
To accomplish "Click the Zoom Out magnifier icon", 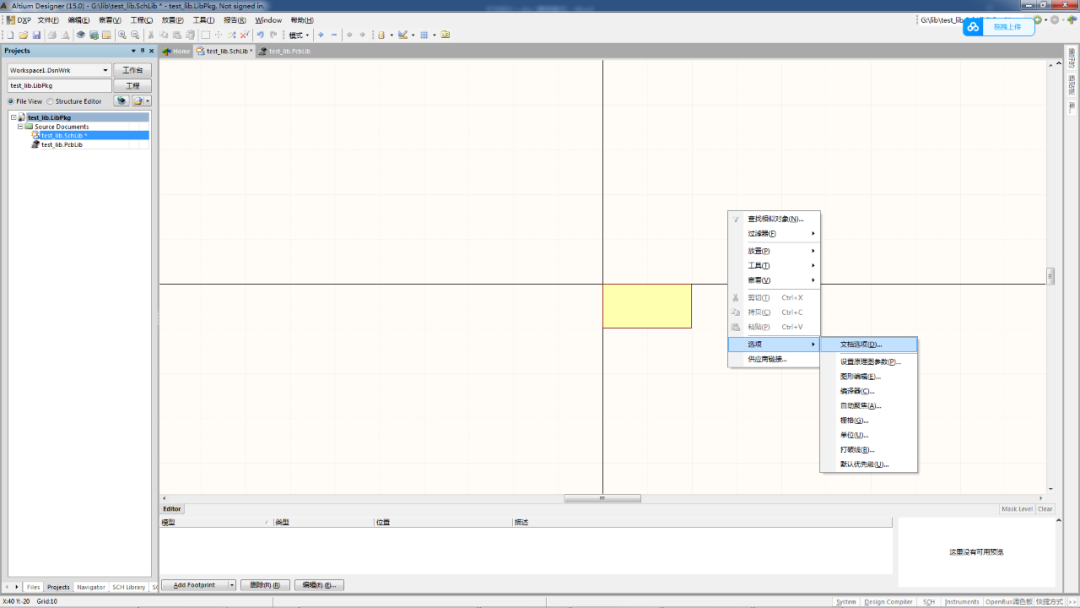I will 135,35.
